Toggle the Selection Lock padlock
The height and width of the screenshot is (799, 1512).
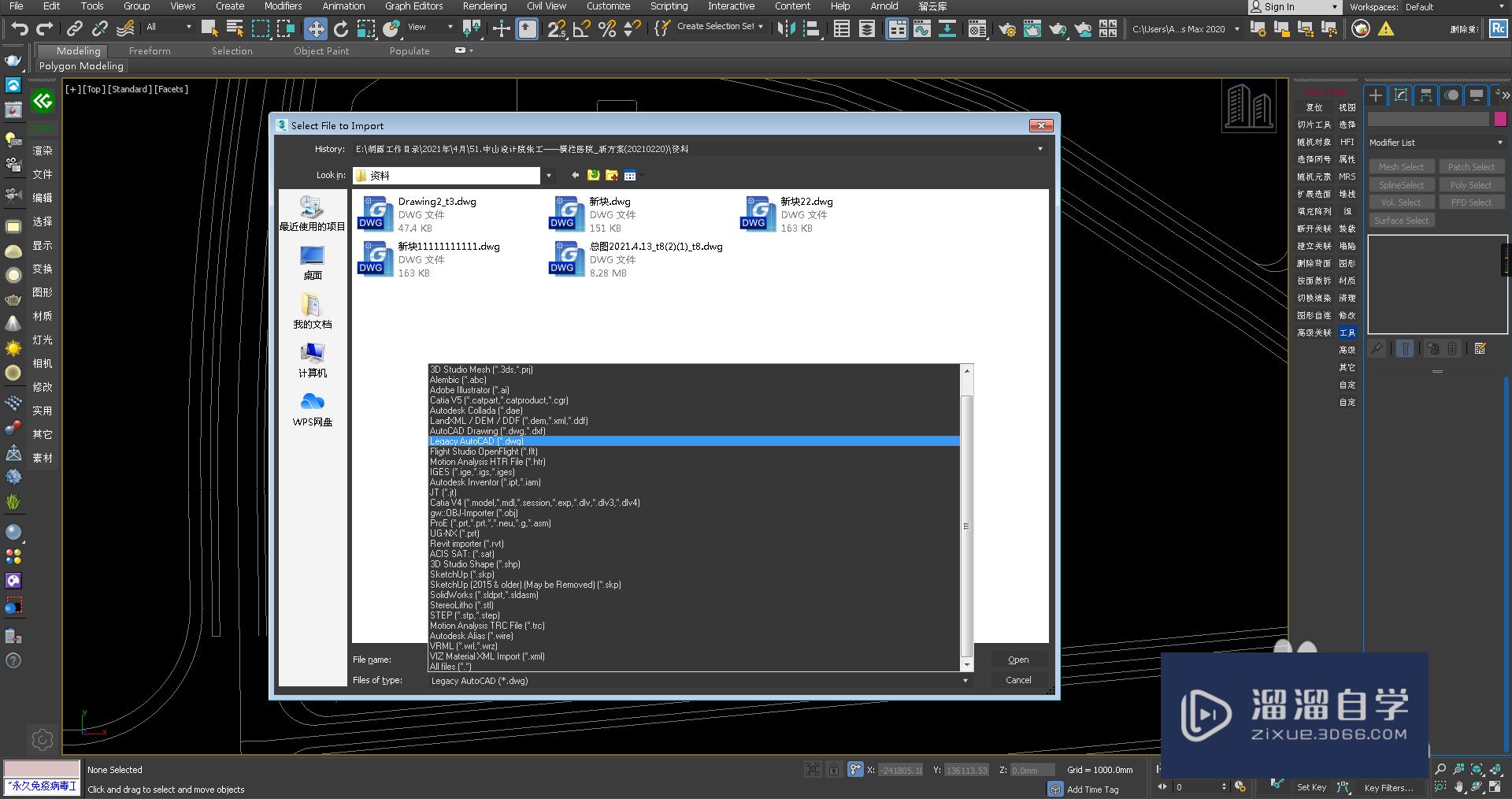point(834,769)
